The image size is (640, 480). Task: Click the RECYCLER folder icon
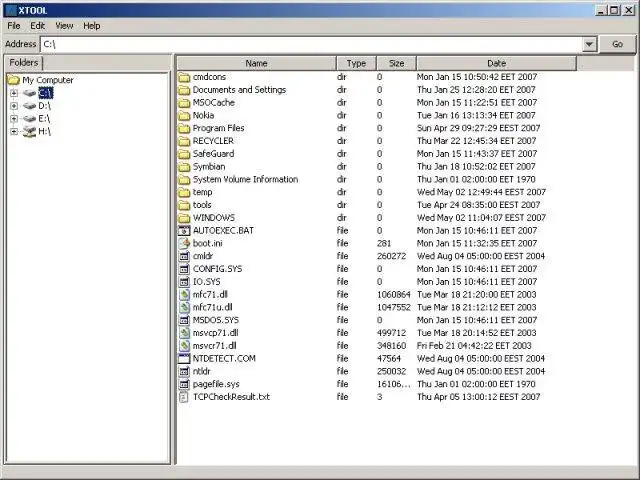(184, 141)
